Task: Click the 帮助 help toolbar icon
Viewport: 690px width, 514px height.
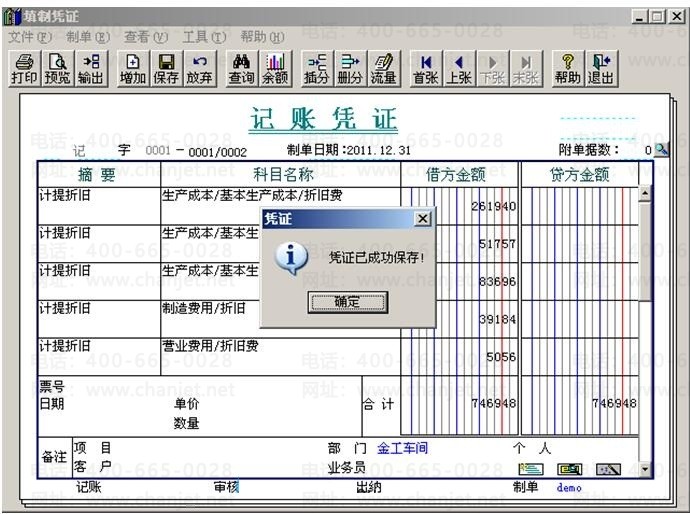Action: 568,69
